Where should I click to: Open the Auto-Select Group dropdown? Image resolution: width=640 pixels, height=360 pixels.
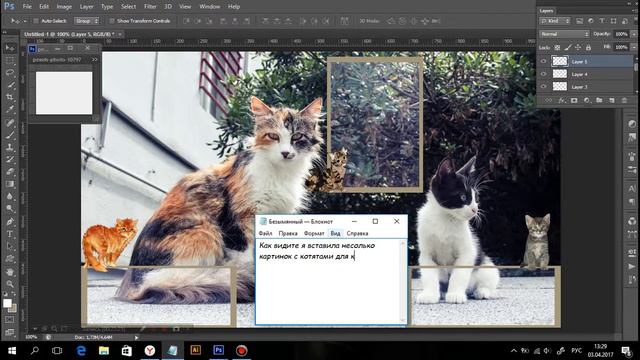(87, 21)
